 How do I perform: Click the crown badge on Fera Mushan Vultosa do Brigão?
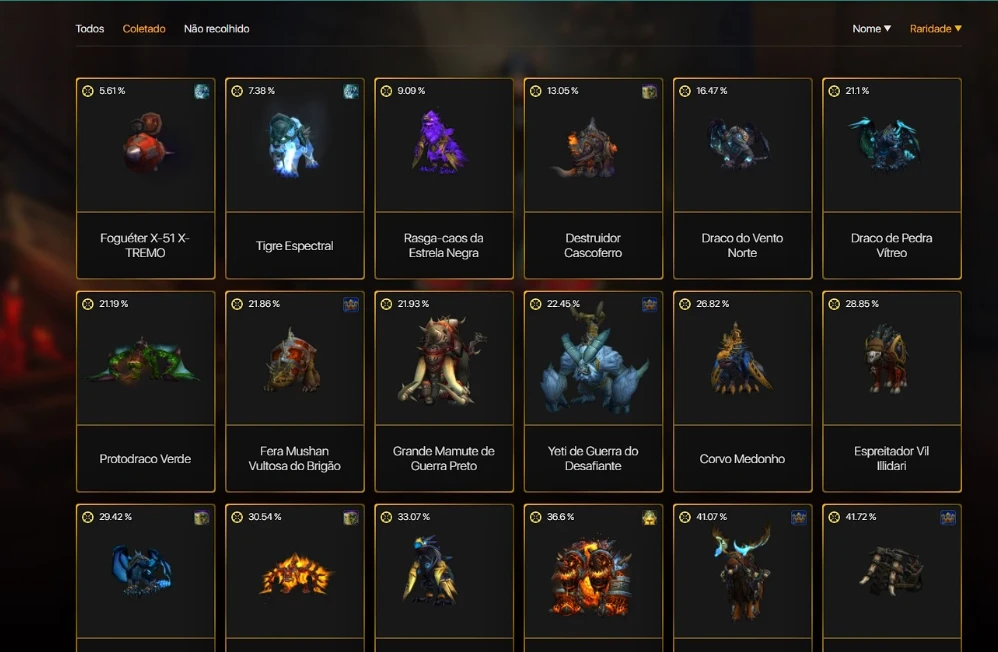351,304
